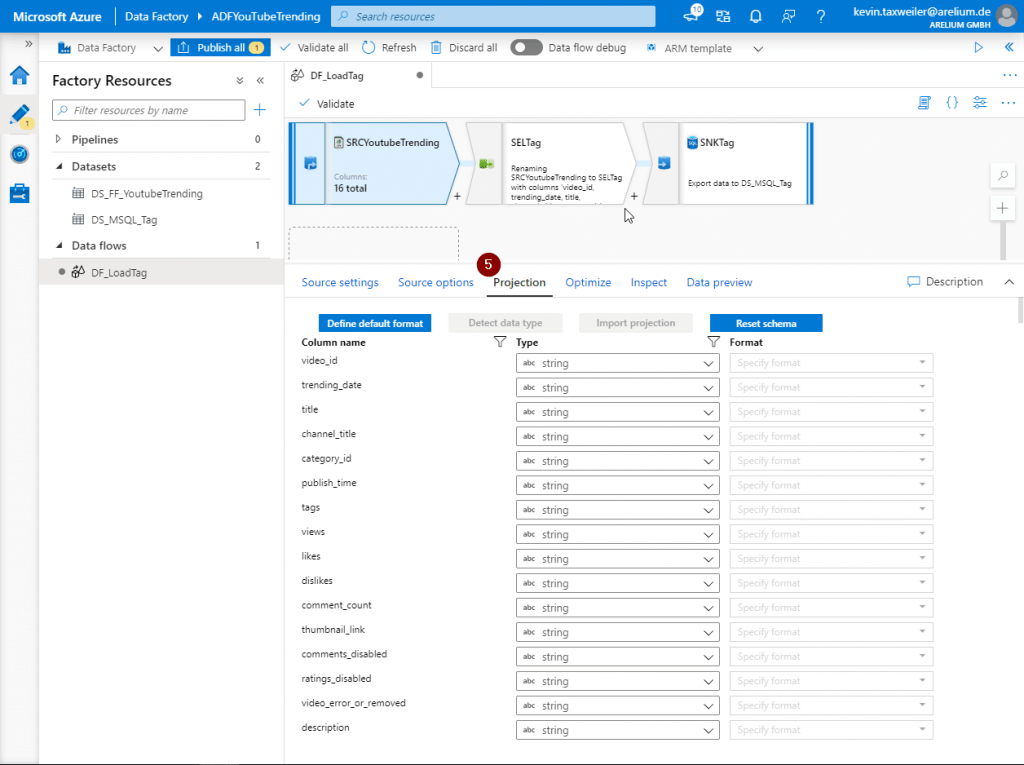Select the Author pencil icon in the left sidebar
The width and height of the screenshot is (1024, 765).
tap(20, 115)
